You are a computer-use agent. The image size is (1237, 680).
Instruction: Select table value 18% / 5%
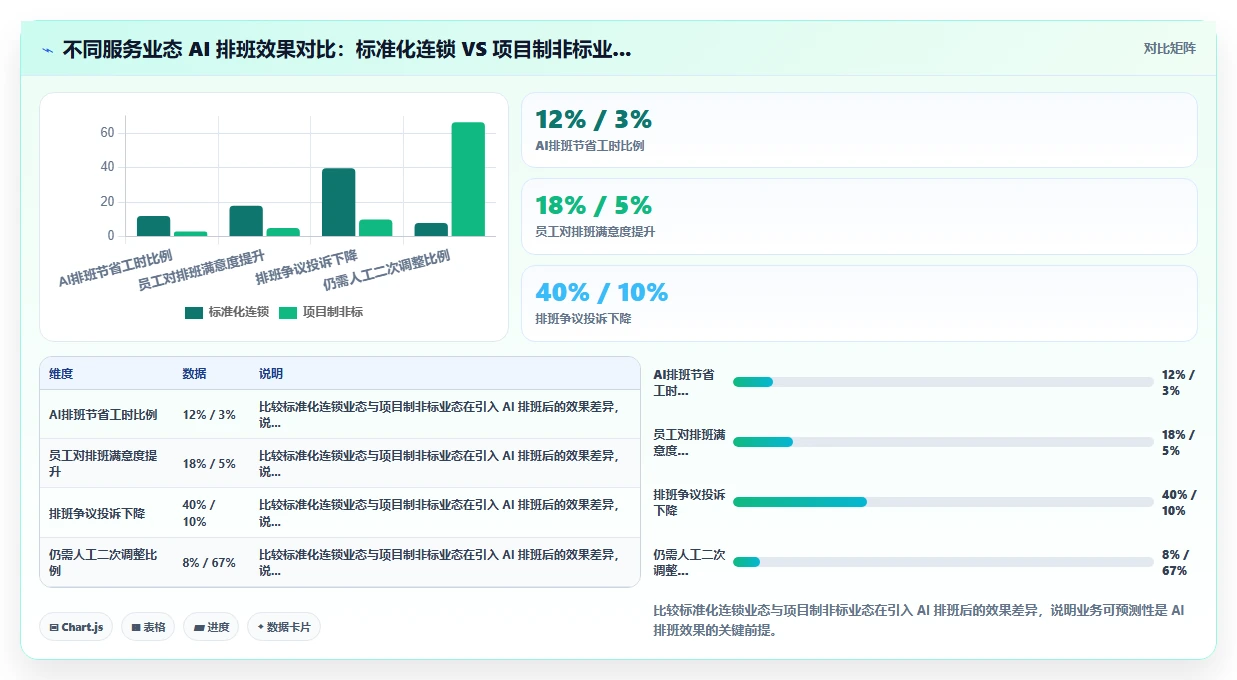point(209,464)
